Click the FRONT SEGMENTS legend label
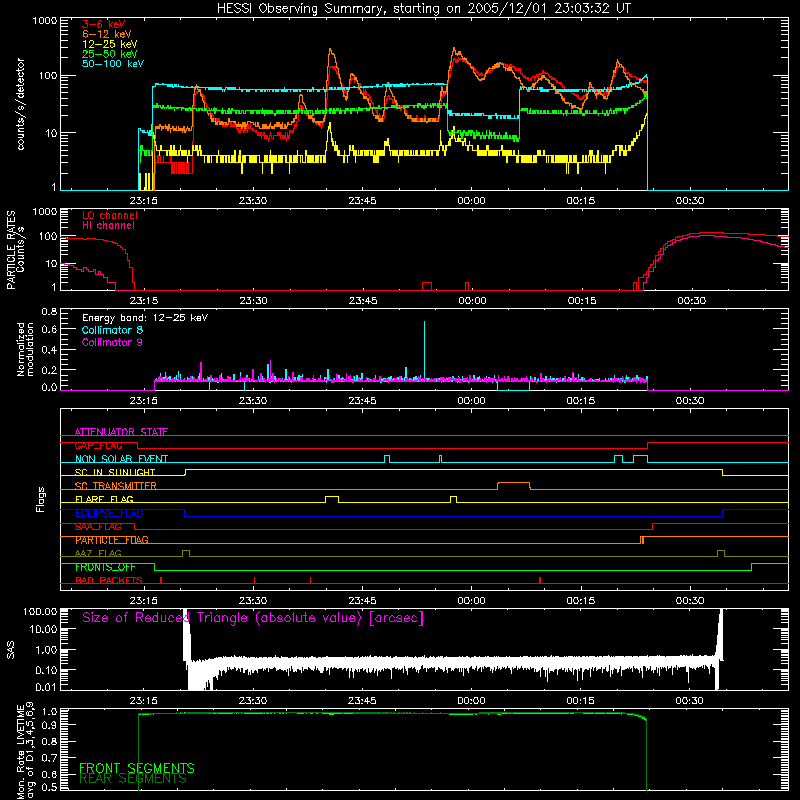The image size is (800, 800). pyautogui.click(x=137, y=768)
